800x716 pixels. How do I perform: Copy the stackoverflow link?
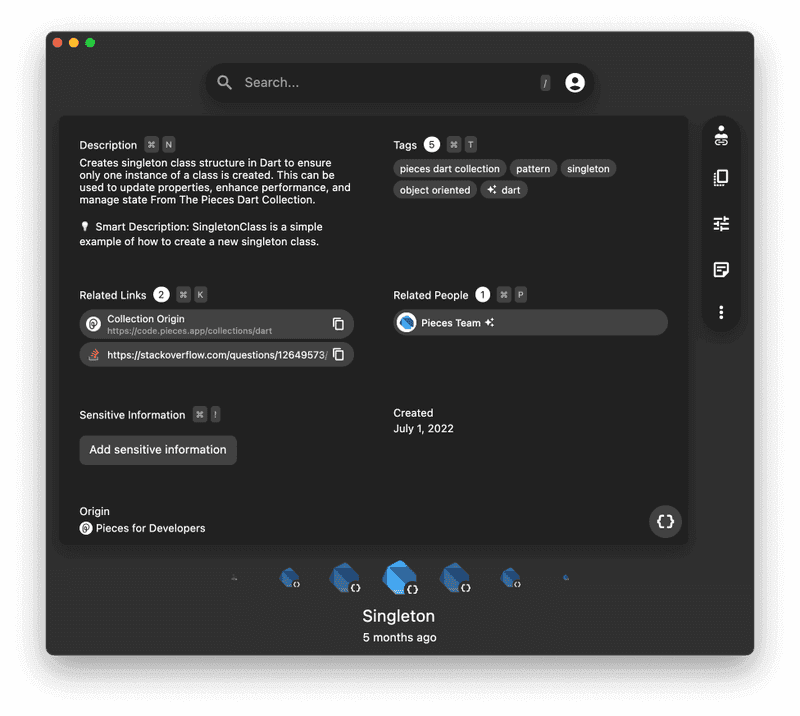(338, 354)
